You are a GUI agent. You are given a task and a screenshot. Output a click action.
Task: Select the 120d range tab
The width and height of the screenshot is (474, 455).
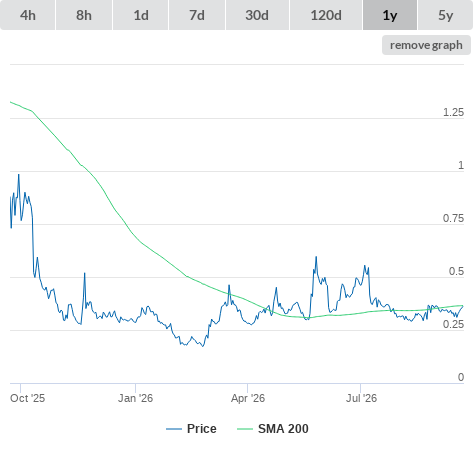coord(326,15)
